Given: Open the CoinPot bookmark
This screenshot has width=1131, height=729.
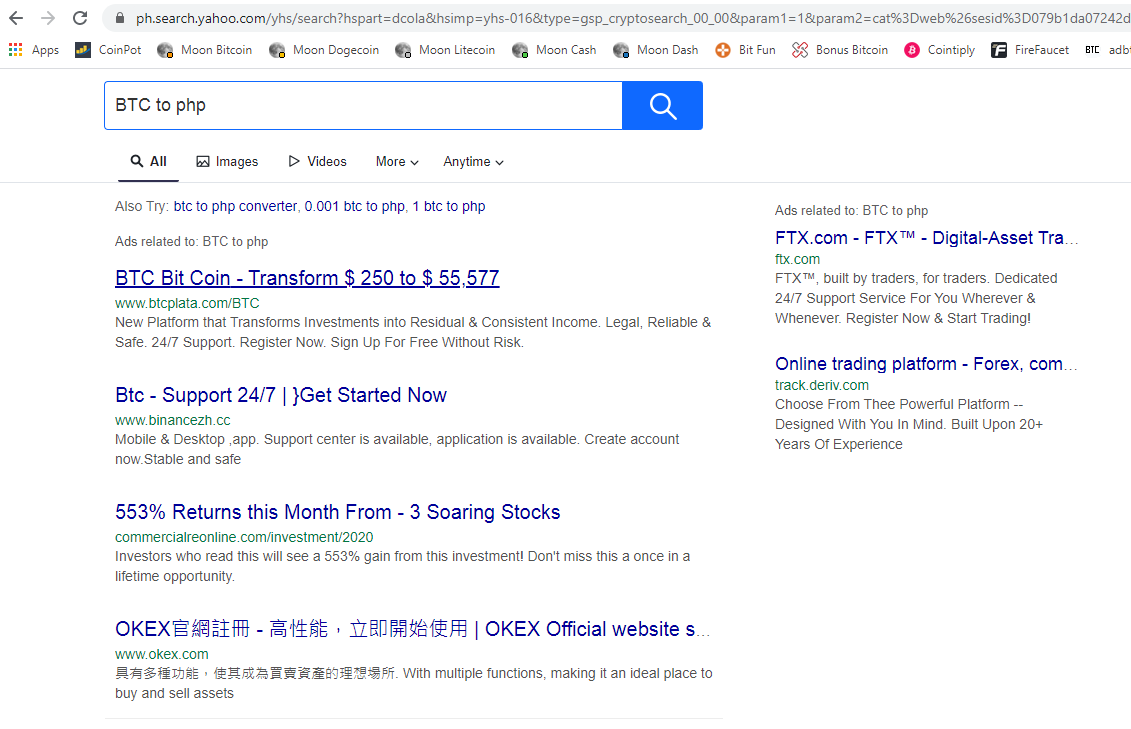Looking at the screenshot, I should coord(108,50).
